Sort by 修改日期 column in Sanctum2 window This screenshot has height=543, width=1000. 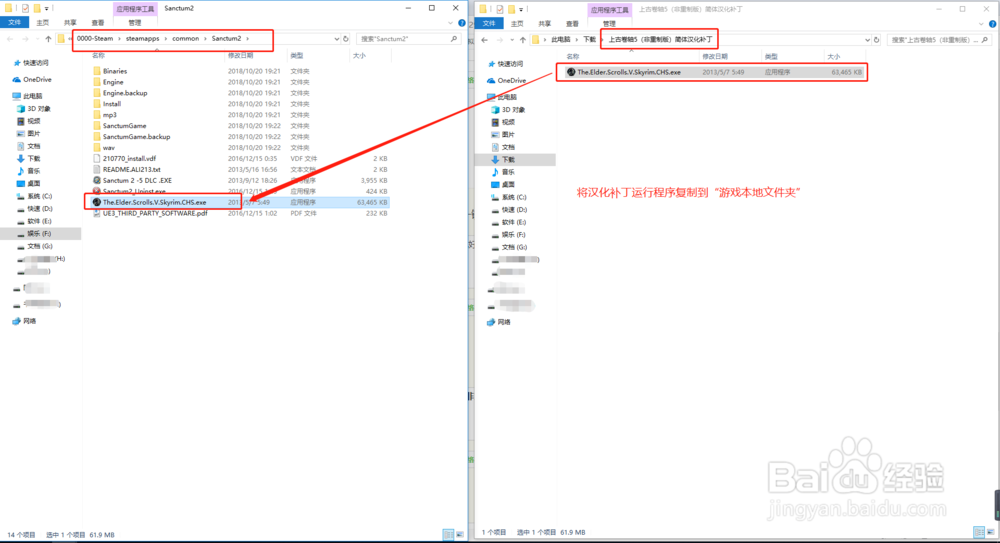[241, 56]
